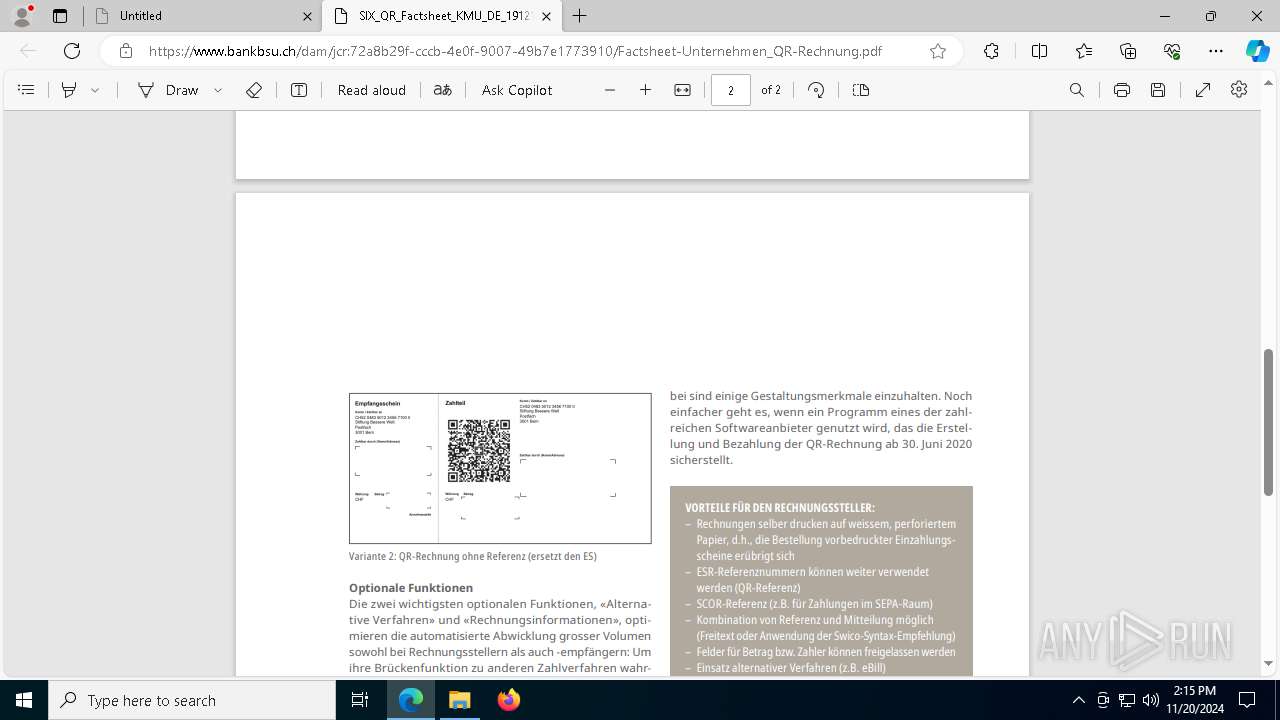Viewport: 1280px width, 720px height.
Task: Close the Untitled tab
Action: coord(307,16)
